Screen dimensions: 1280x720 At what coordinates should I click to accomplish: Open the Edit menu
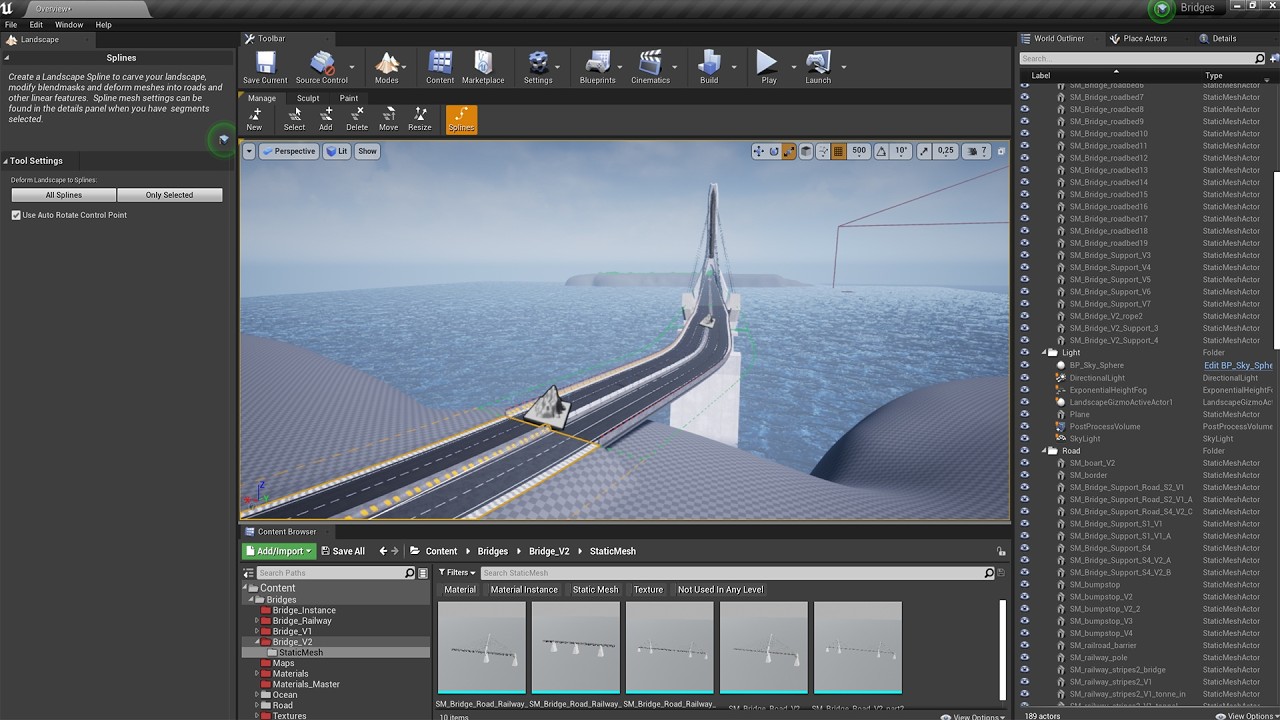tap(36, 24)
